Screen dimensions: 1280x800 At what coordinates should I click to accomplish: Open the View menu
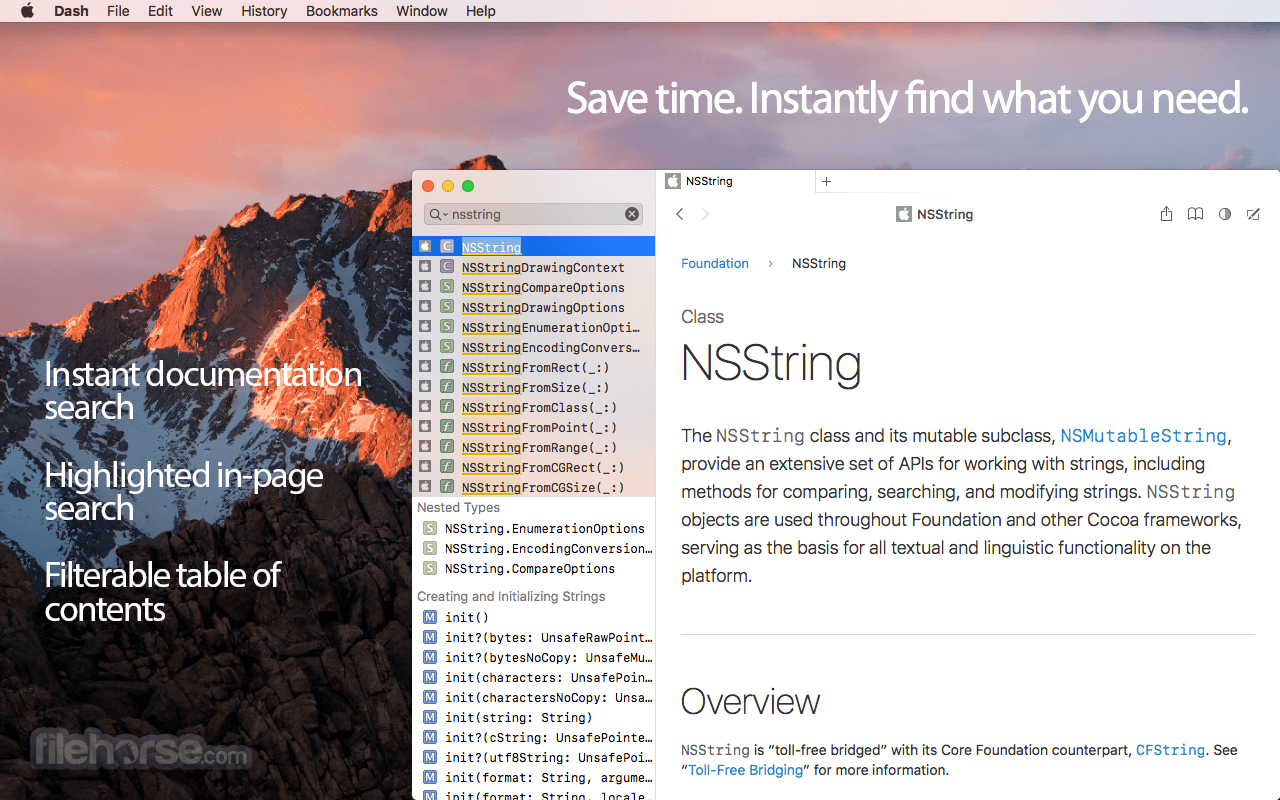(x=207, y=11)
